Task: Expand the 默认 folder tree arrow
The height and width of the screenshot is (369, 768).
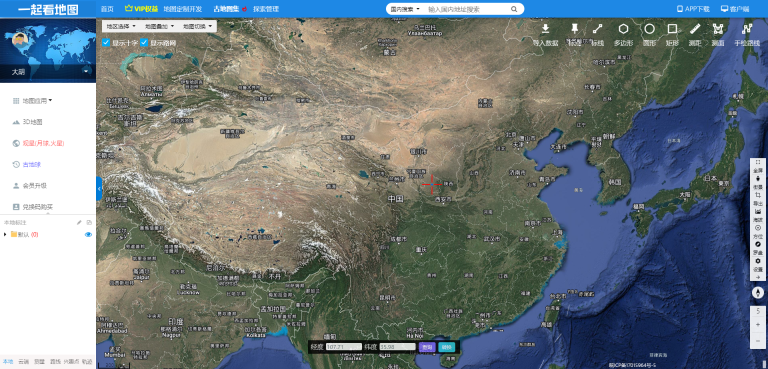Action: point(5,235)
